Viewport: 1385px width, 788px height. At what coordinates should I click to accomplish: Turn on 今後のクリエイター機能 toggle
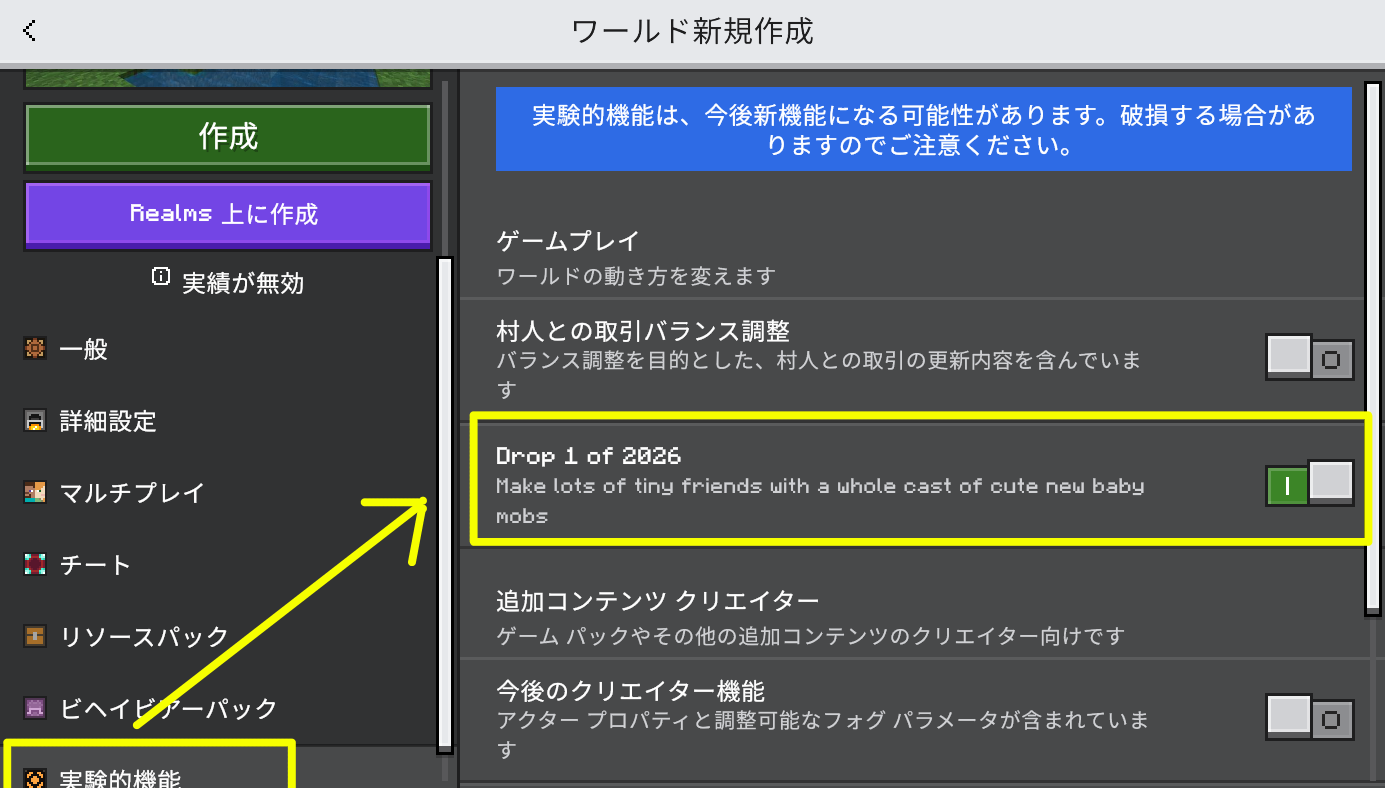[1309, 718]
